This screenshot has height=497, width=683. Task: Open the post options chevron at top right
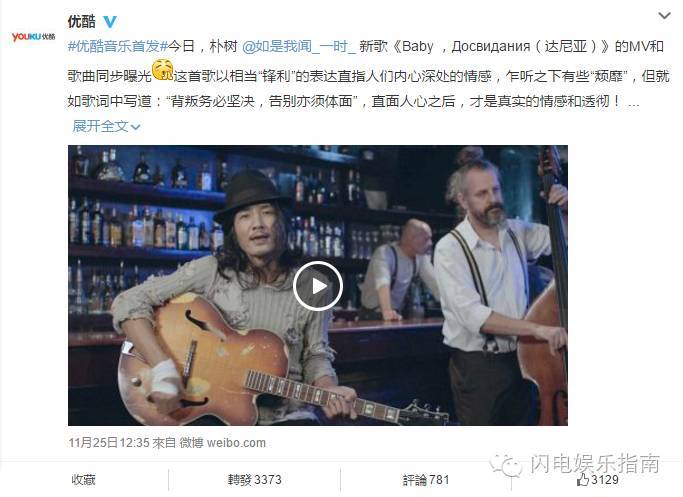click(x=664, y=16)
